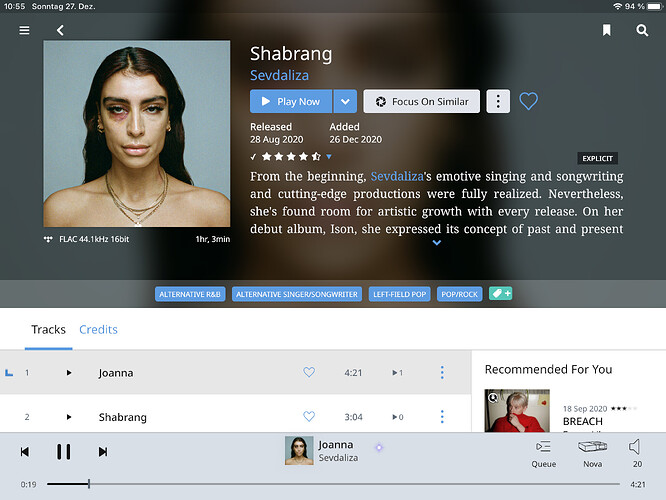Image resolution: width=666 pixels, height=500 pixels.
Task: Open album three-dot options menu
Action: pyautogui.click(x=498, y=101)
